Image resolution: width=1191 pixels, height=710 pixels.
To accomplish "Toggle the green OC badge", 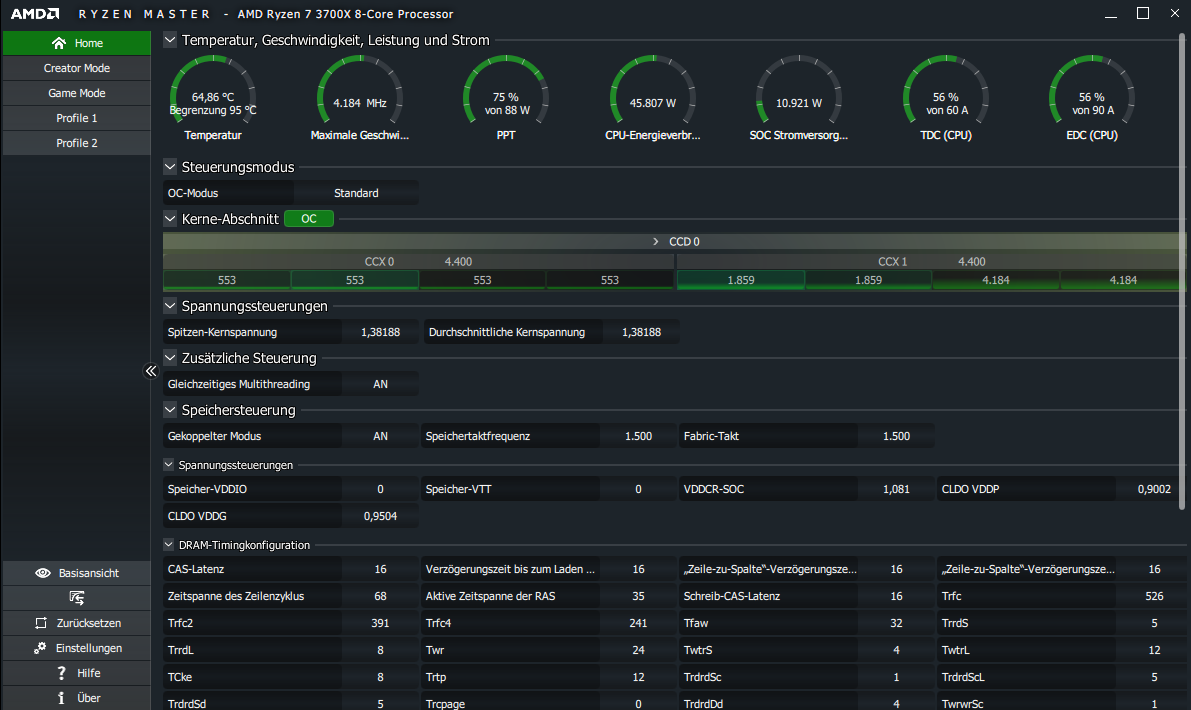I will pyautogui.click(x=309, y=219).
